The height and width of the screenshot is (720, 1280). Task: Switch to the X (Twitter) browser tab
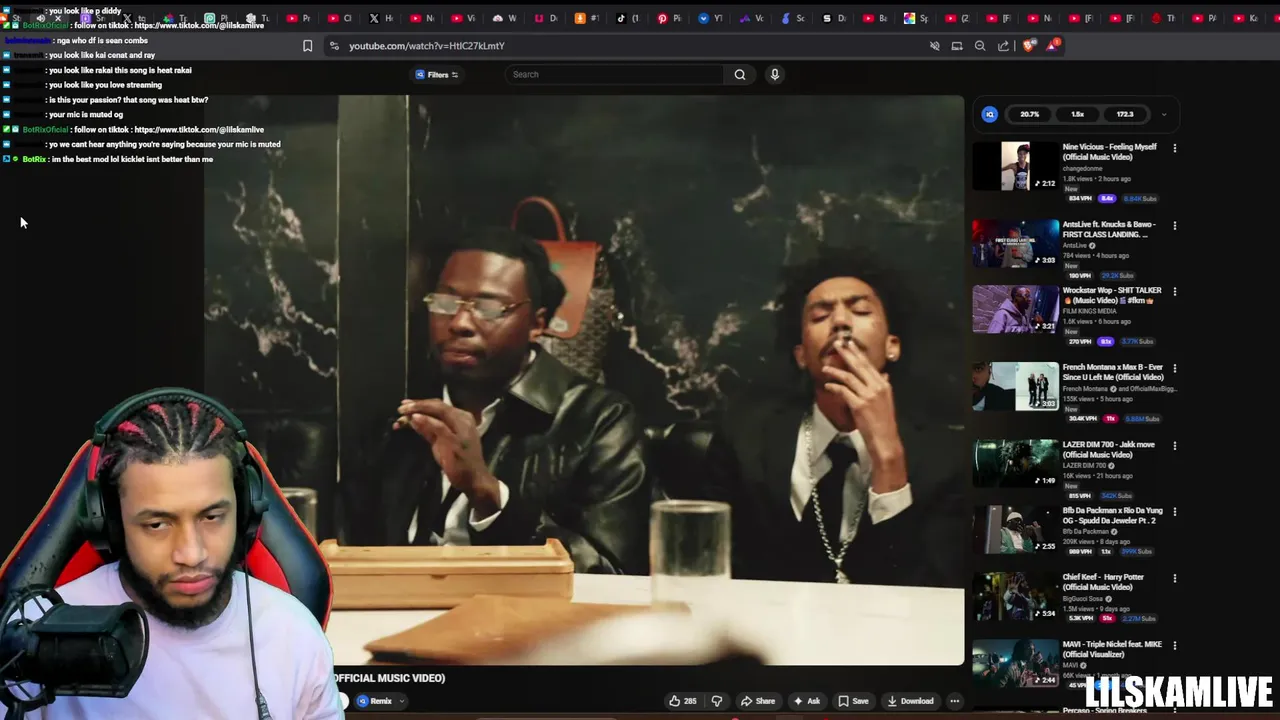tap(381, 18)
